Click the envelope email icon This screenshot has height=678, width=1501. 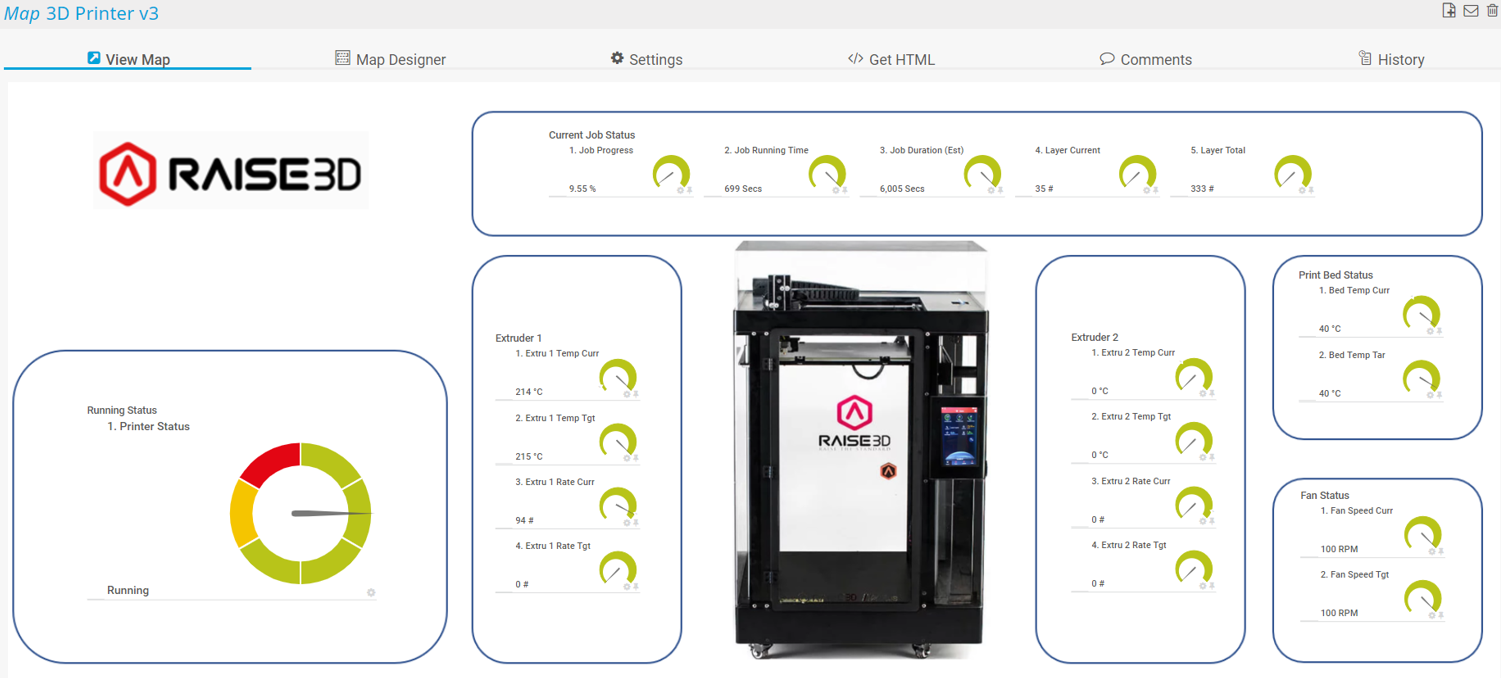pyautogui.click(x=1471, y=11)
